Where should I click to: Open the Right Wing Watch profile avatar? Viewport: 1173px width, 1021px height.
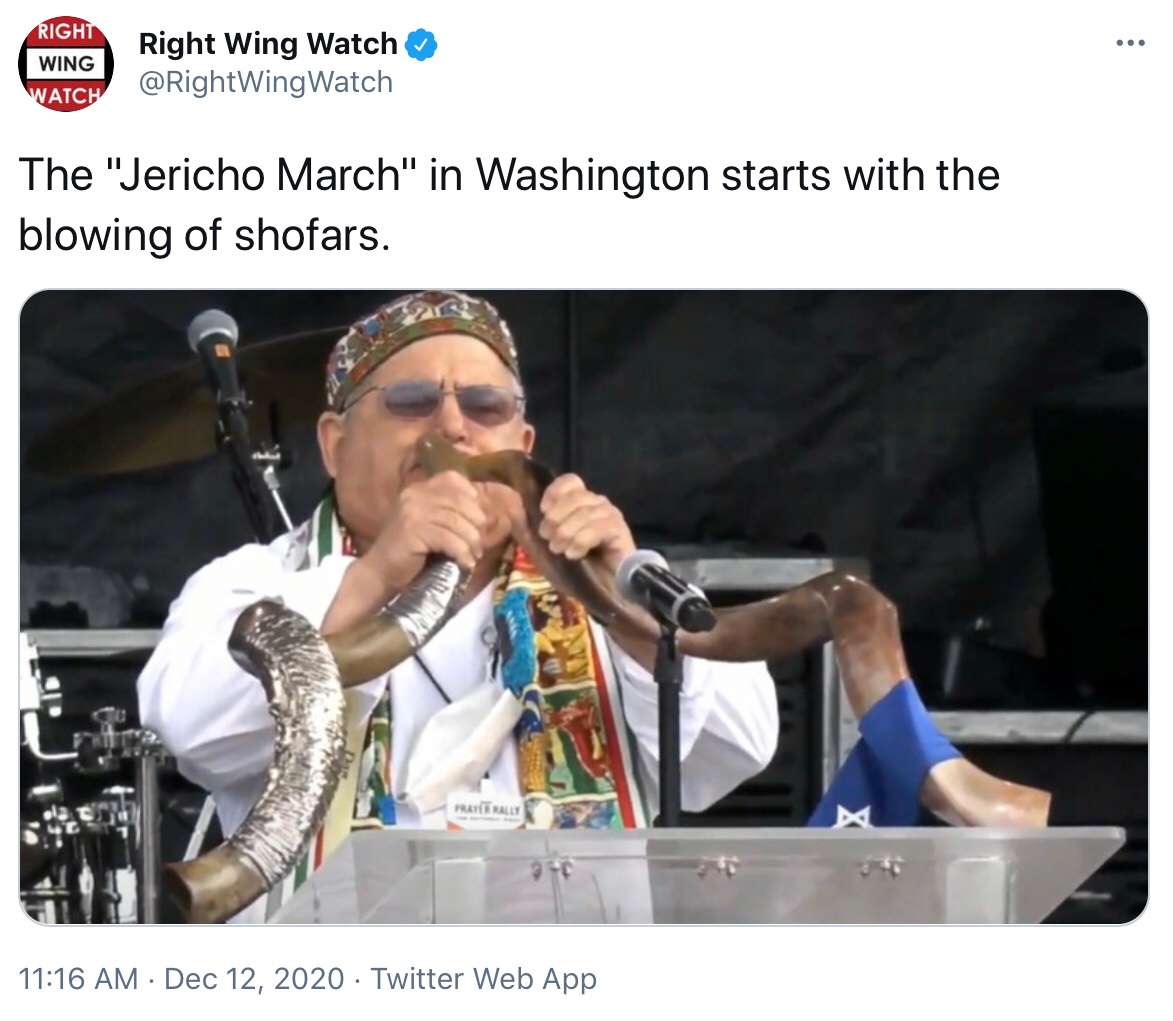tap(65, 63)
